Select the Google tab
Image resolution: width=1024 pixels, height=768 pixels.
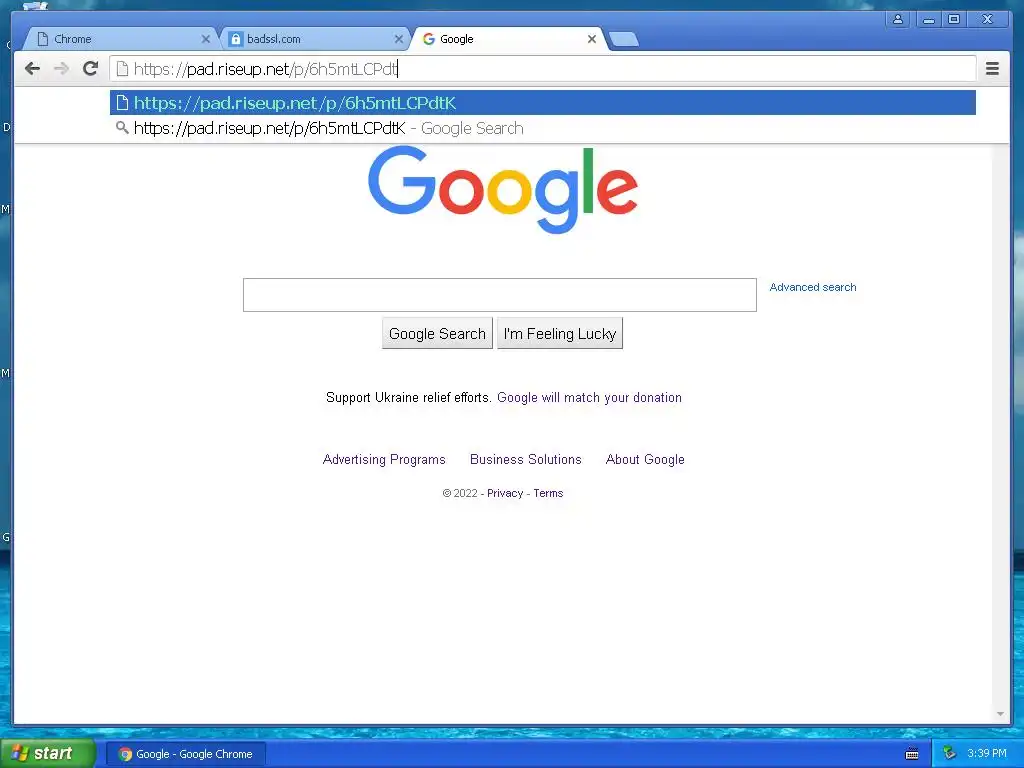(x=507, y=39)
